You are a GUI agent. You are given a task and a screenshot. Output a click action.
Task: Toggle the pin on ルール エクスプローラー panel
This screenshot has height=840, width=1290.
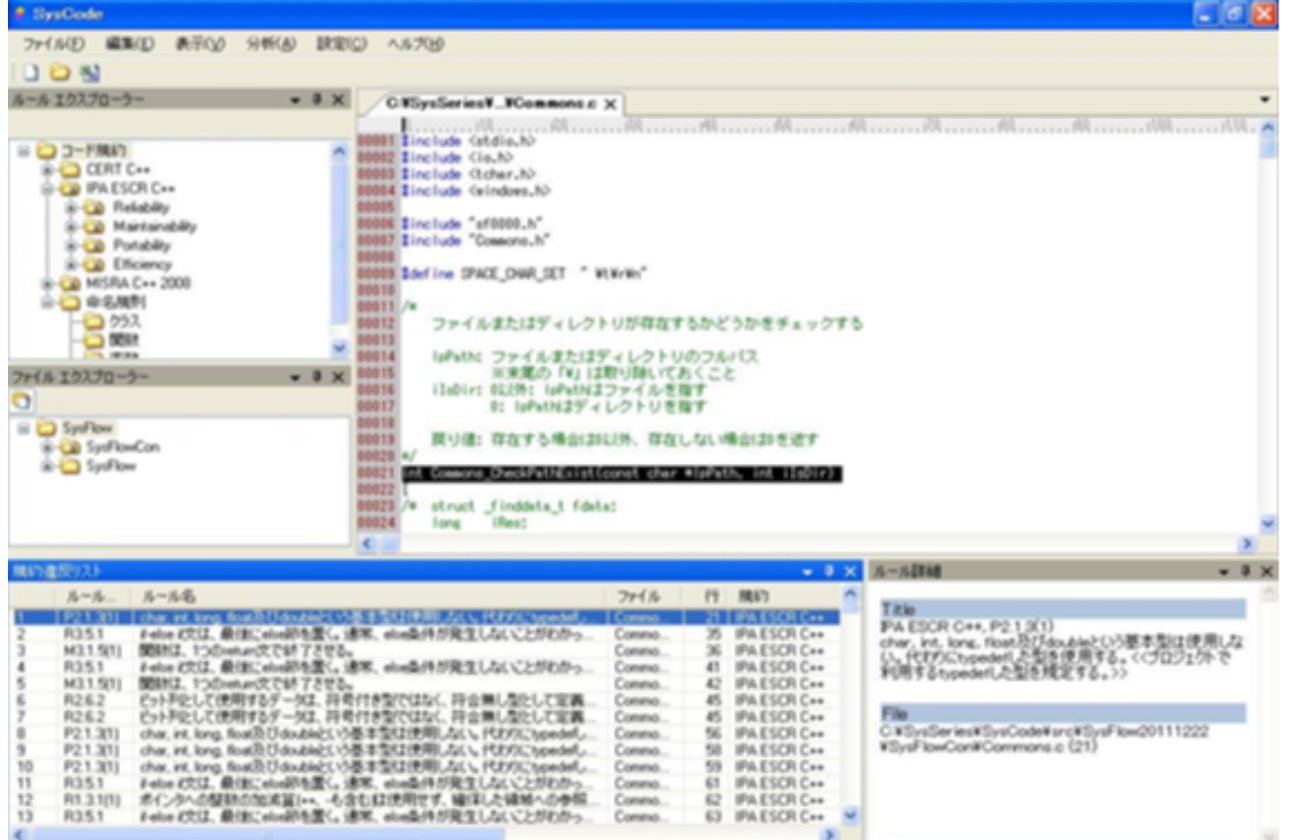pos(317,100)
